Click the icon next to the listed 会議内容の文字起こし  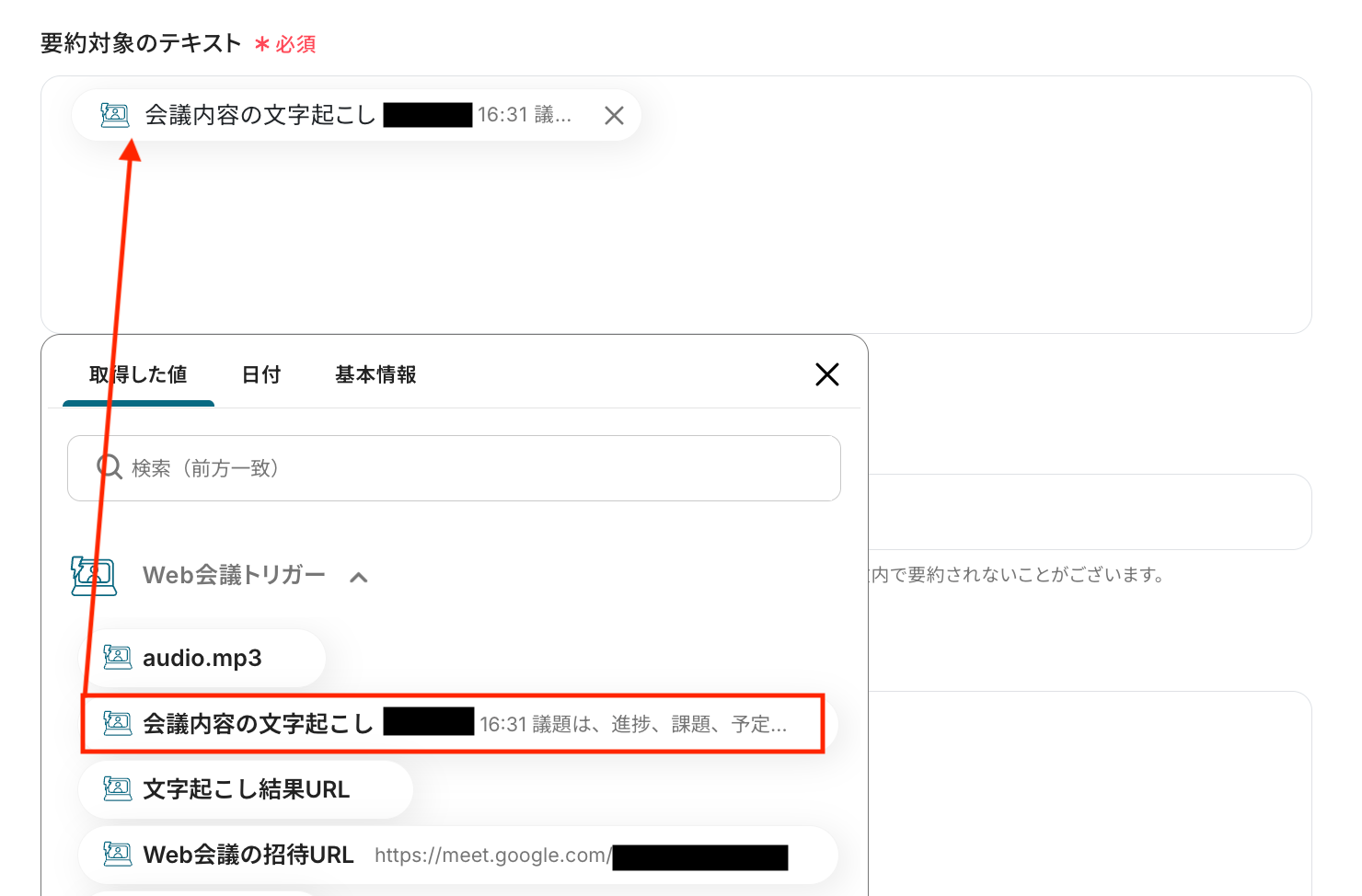117,723
